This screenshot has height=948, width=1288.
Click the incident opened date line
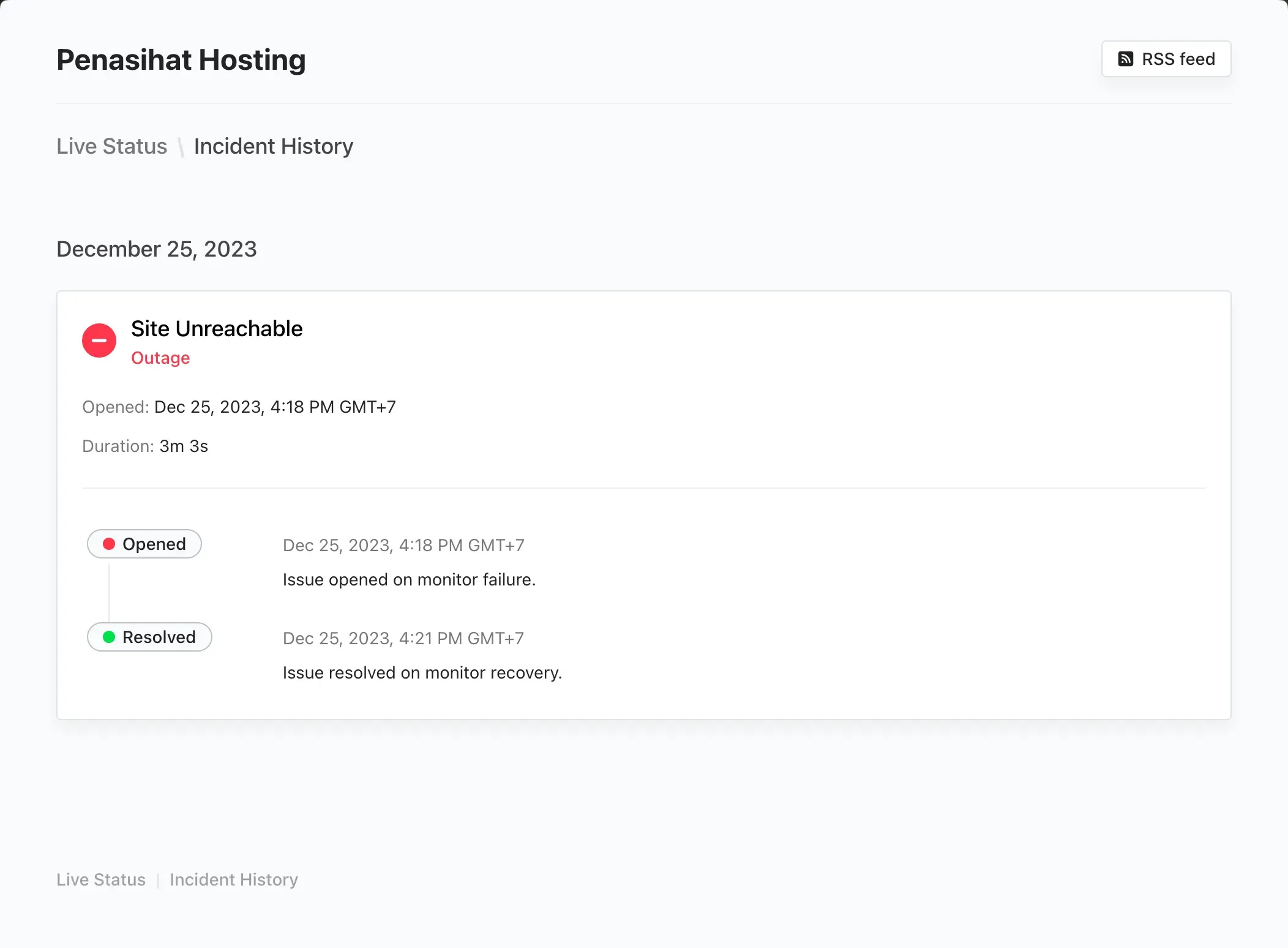tap(239, 407)
